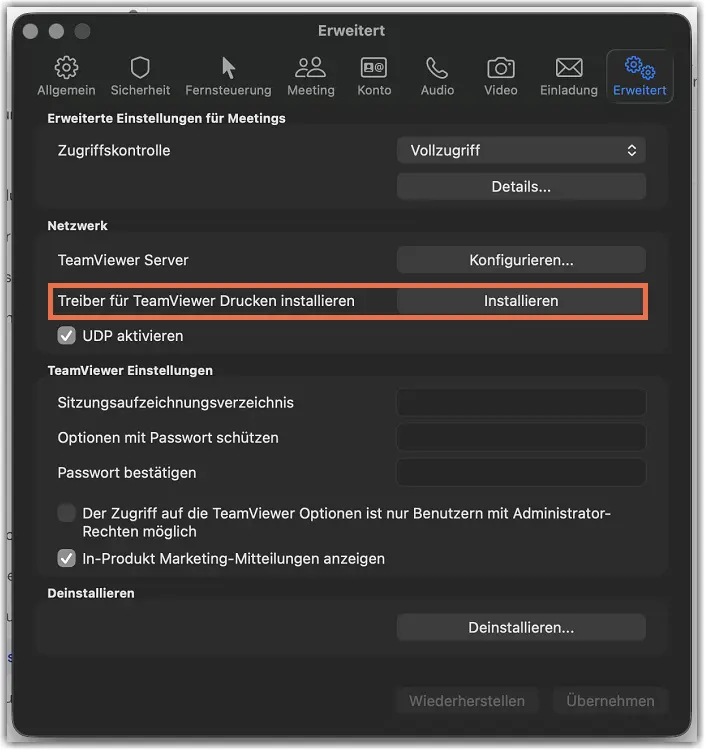This screenshot has width=705, height=750.
Task: Click the 'TeamViewer Einstellungen' heading
Action: click(130, 371)
